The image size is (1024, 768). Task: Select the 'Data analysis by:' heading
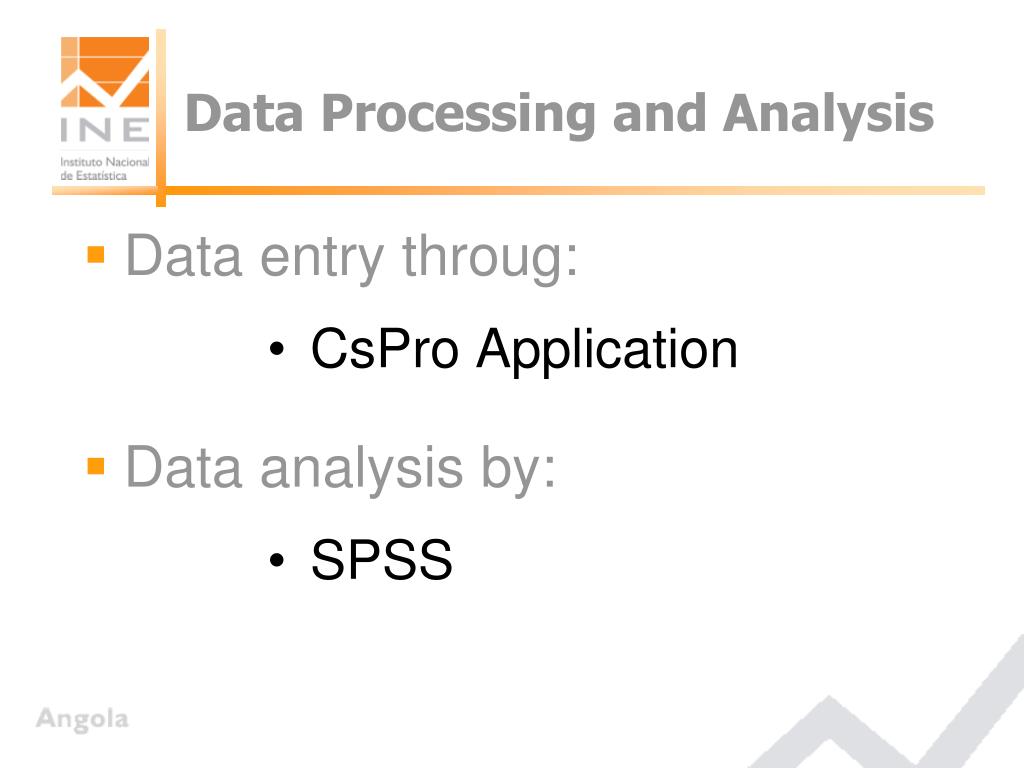[x=341, y=469]
